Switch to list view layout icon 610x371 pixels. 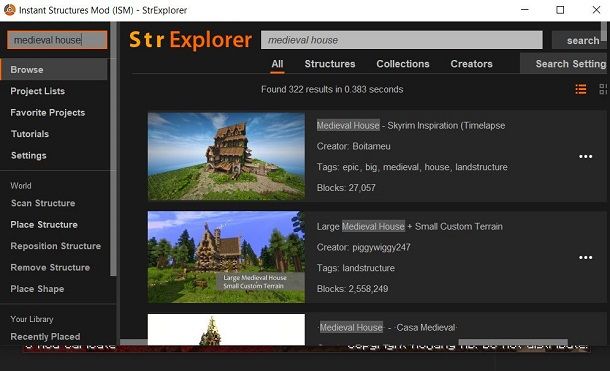[x=581, y=89]
